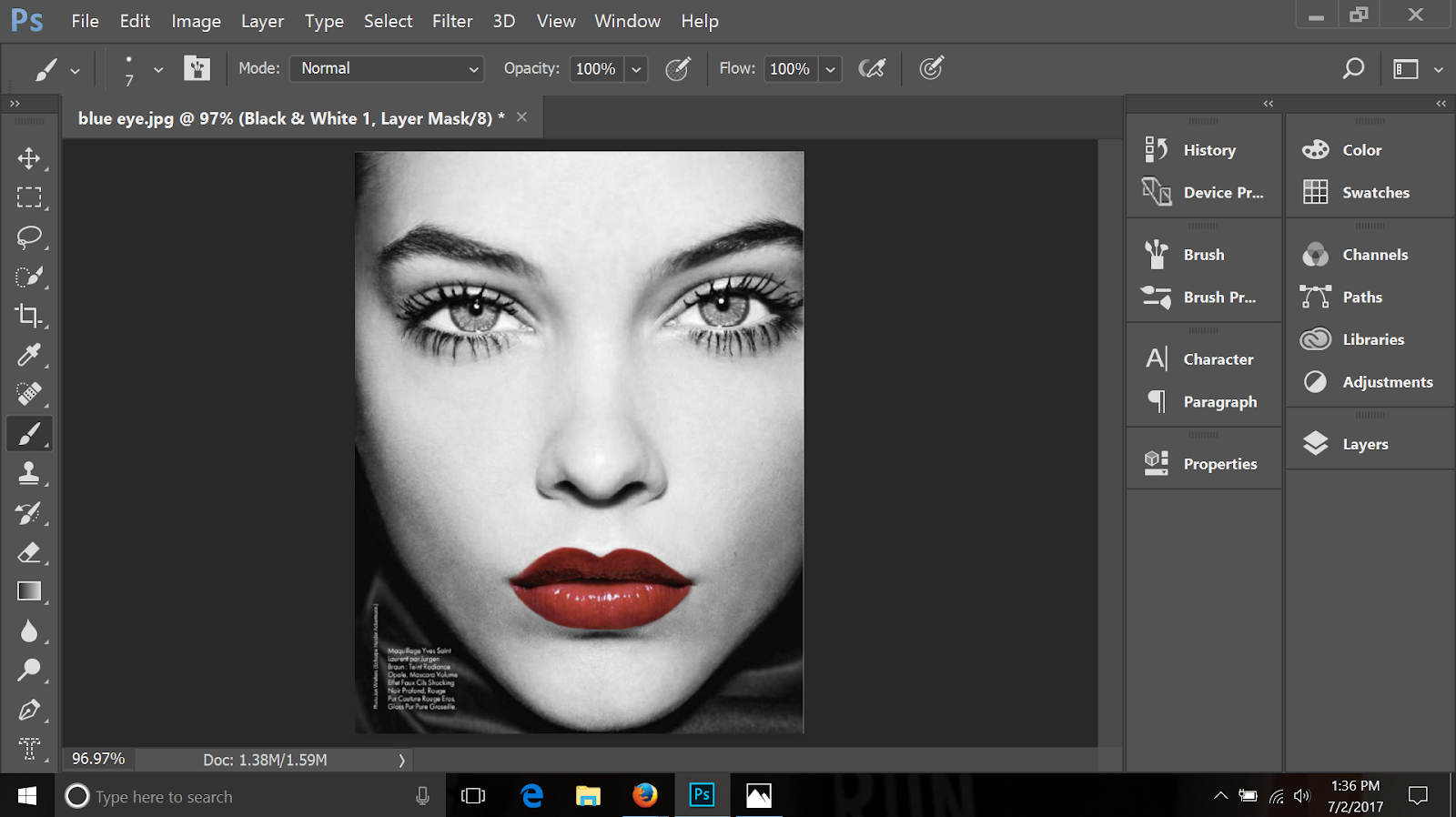Select the Pen tool
Screen dimensions: 1456x817
point(29,710)
